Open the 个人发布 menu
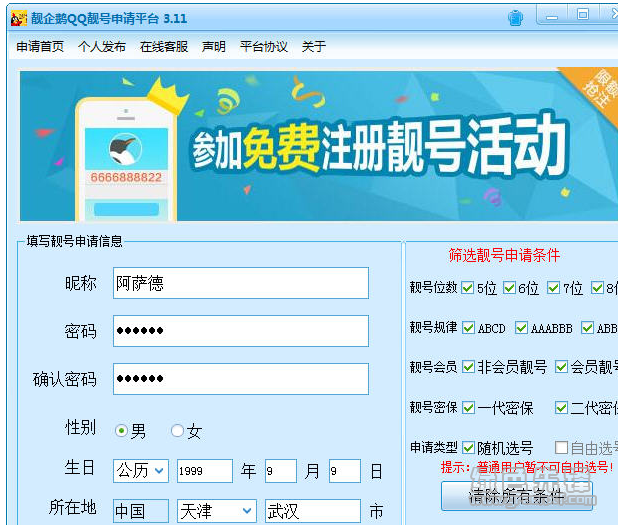618x525 pixels. 102,47
